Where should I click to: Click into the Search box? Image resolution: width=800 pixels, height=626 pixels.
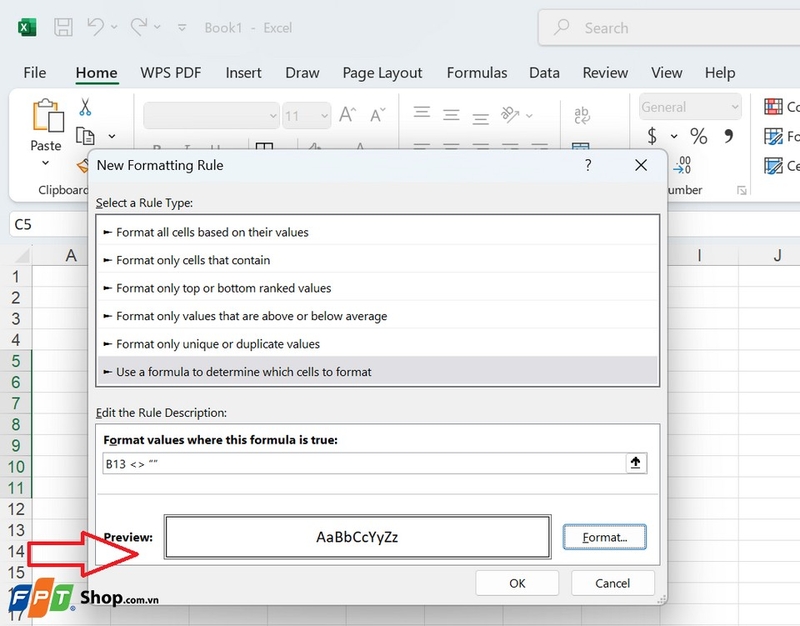pos(668,28)
